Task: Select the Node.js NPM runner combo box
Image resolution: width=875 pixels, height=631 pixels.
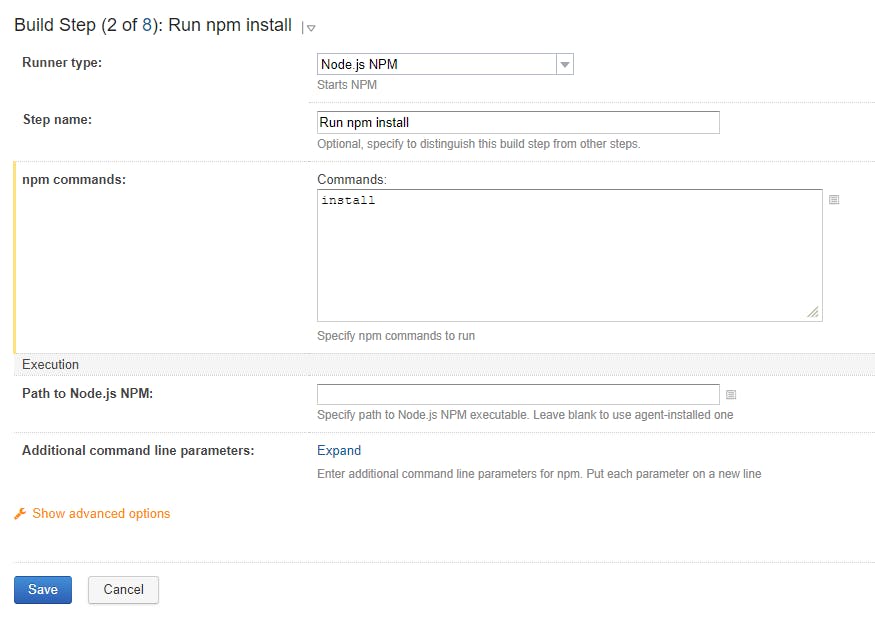Action: click(445, 64)
